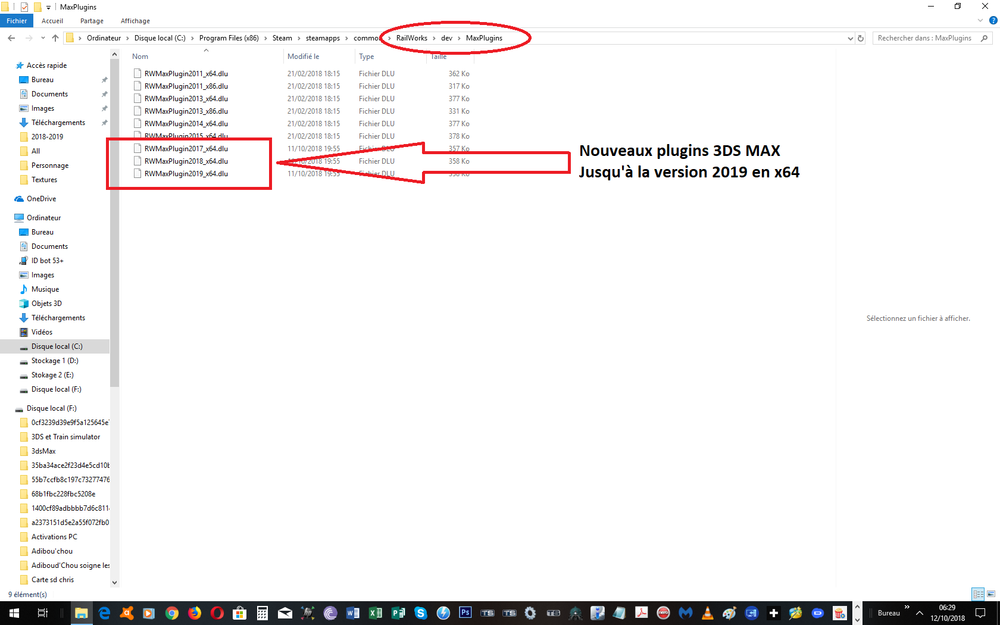Open 3DS et Train simulator folder
This screenshot has height=625, width=1000.
point(65,437)
